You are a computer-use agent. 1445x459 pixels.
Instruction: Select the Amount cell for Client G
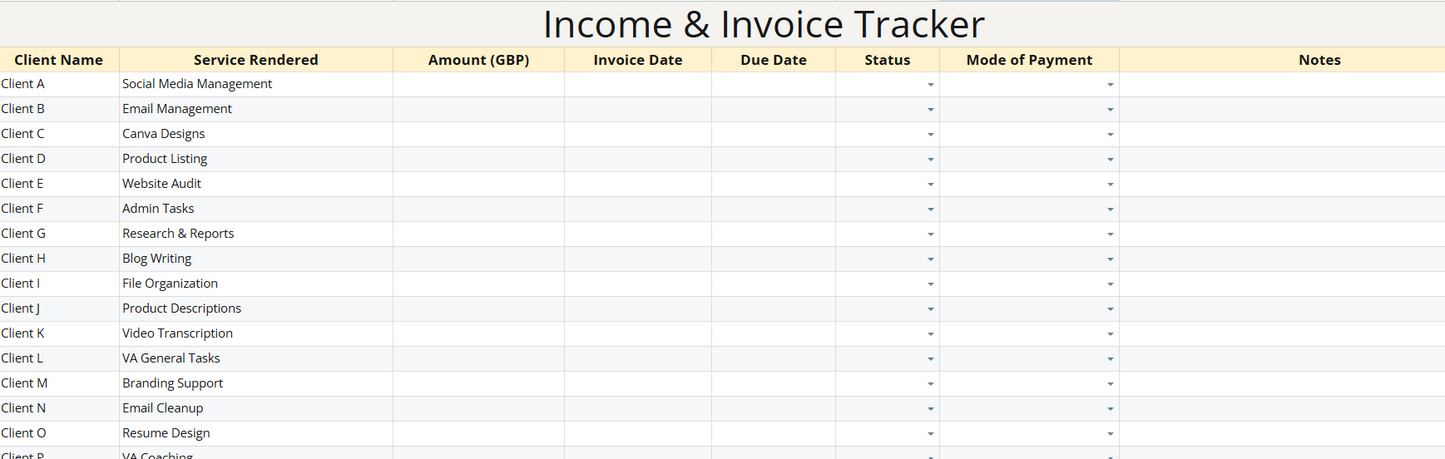point(478,234)
